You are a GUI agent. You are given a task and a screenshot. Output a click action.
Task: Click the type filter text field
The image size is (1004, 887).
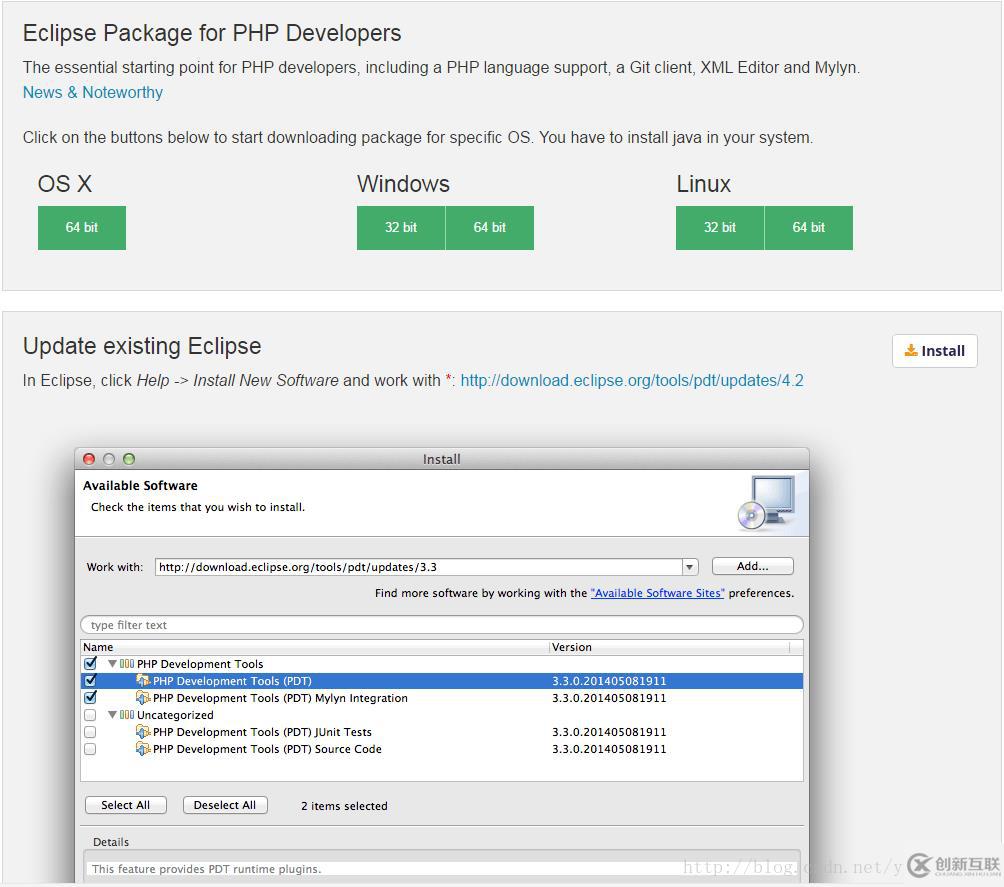[440, 625]
